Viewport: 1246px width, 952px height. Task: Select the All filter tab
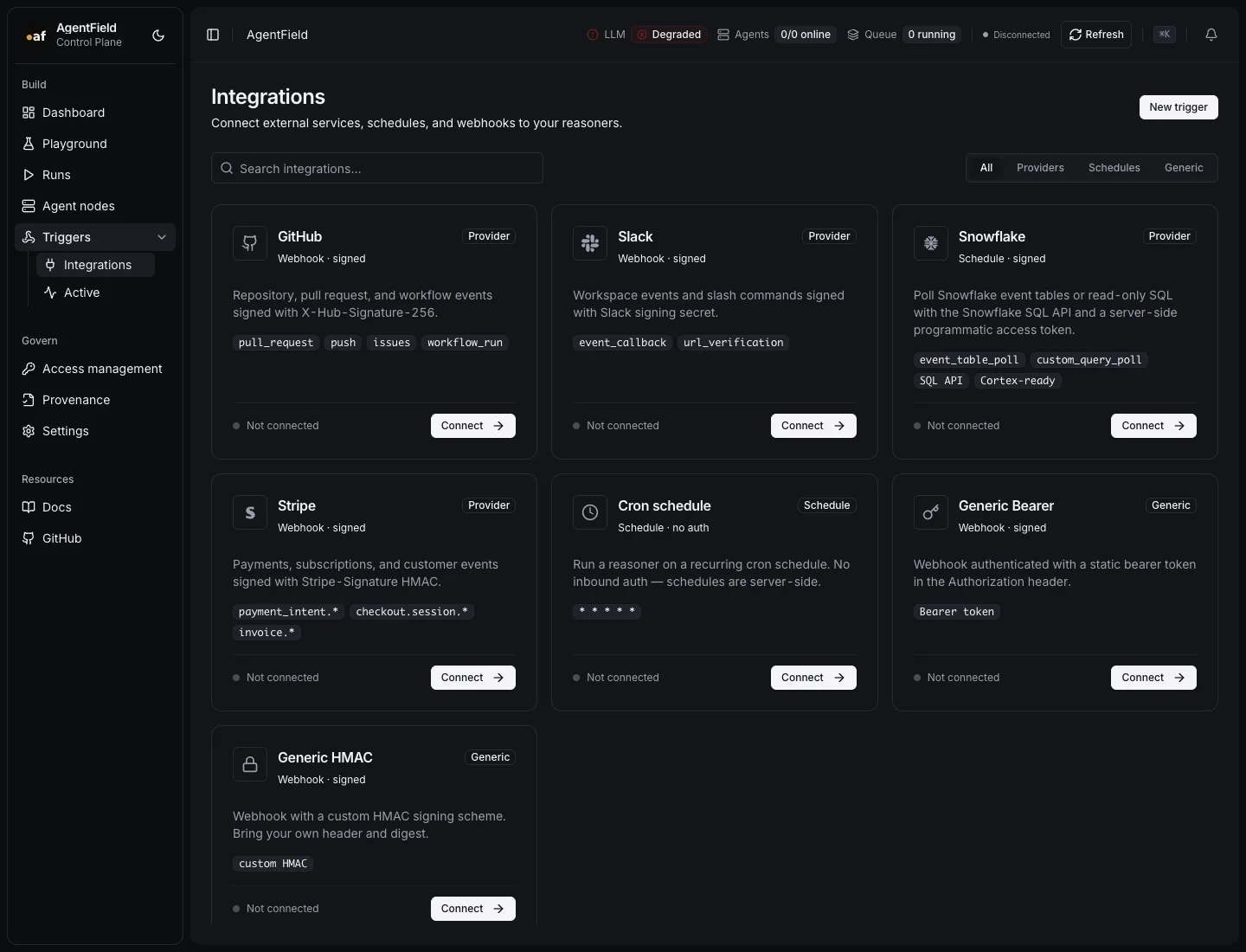(x=986, y=168)
